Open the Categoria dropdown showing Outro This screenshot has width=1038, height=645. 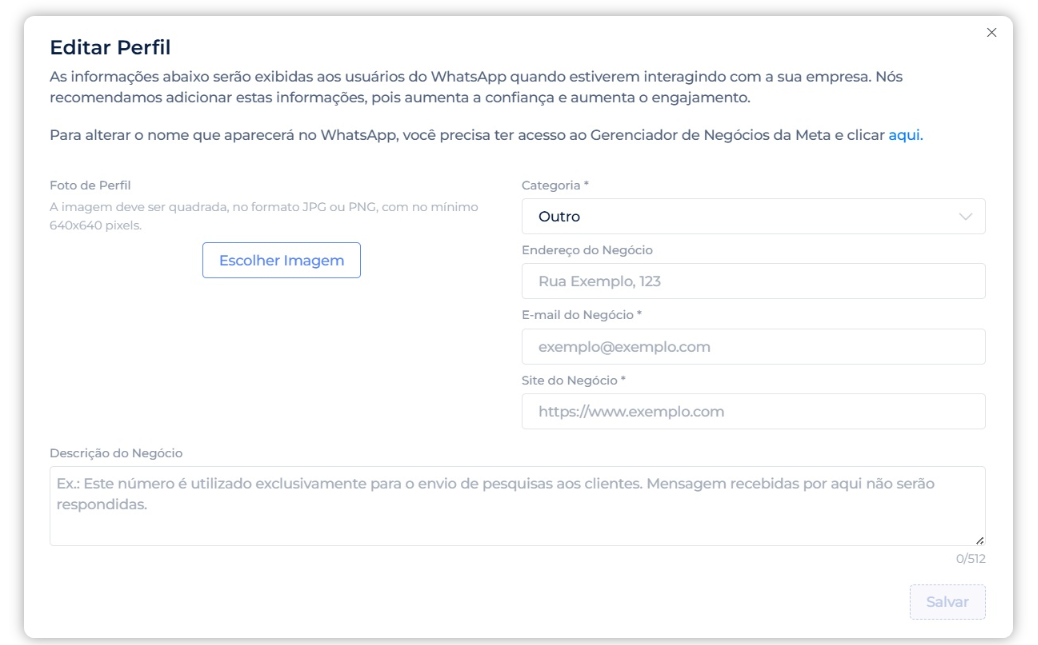pyautogui.click(x=740, y=216)
